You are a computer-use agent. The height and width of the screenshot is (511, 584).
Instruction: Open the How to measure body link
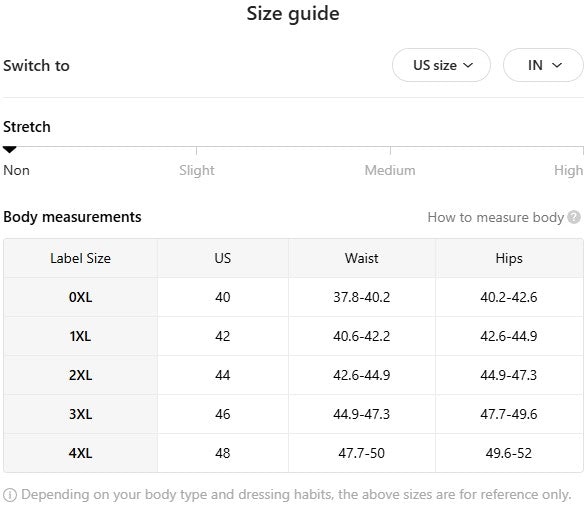pyautogui.click(x=495, y=217)
